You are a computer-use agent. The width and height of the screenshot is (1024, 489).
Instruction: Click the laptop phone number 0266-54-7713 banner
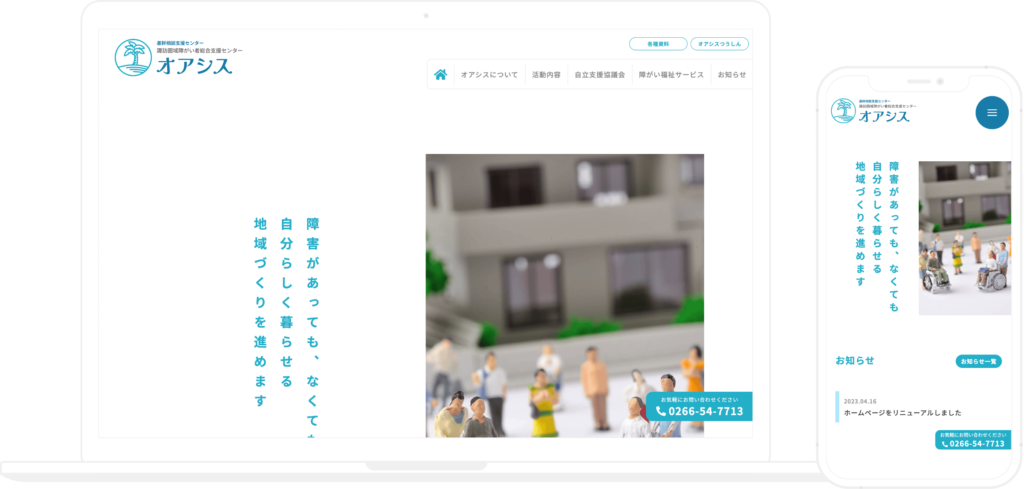[x=699, y=406]
